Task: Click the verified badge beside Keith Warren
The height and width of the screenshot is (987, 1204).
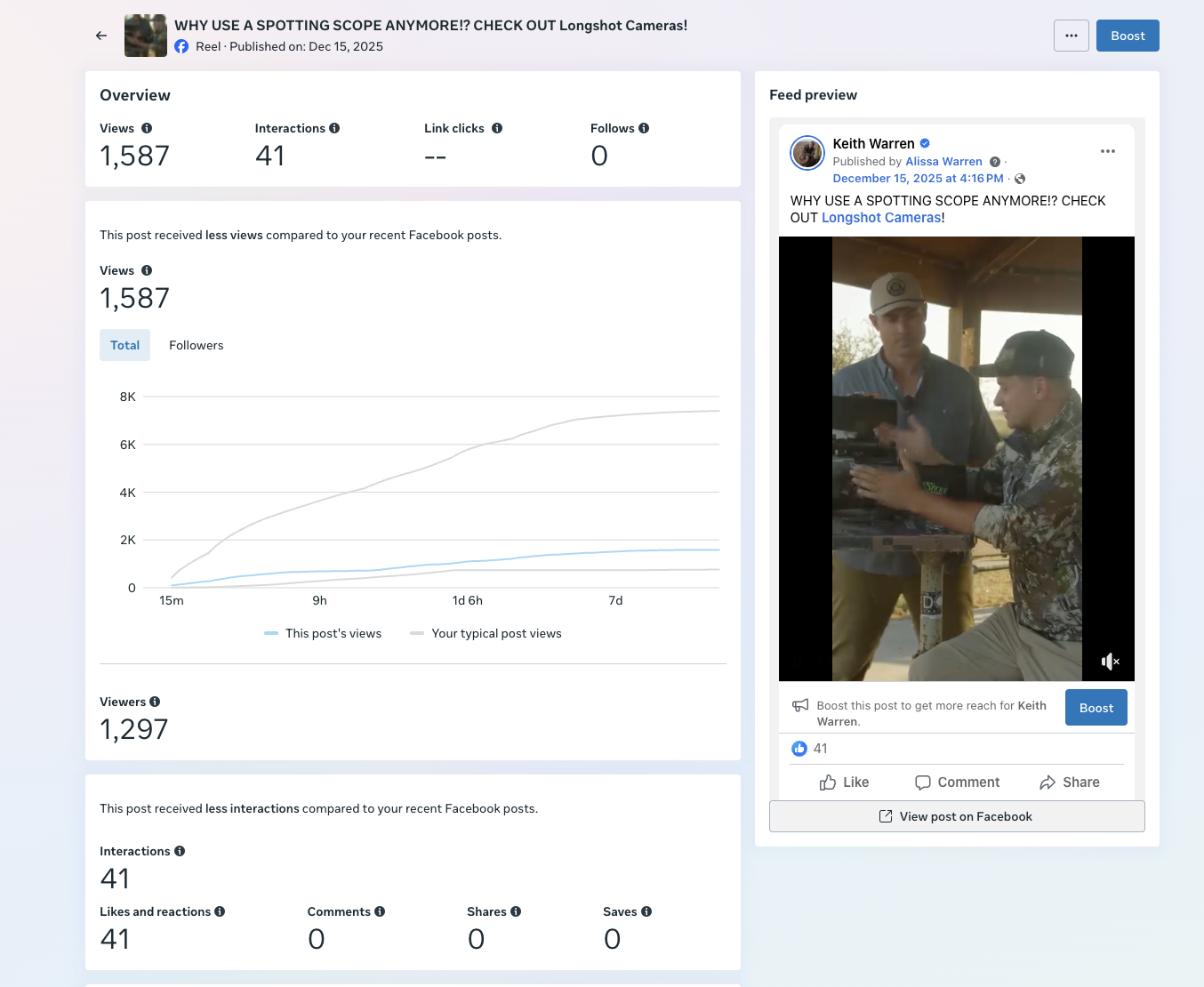Action: [x=925, y=143]
